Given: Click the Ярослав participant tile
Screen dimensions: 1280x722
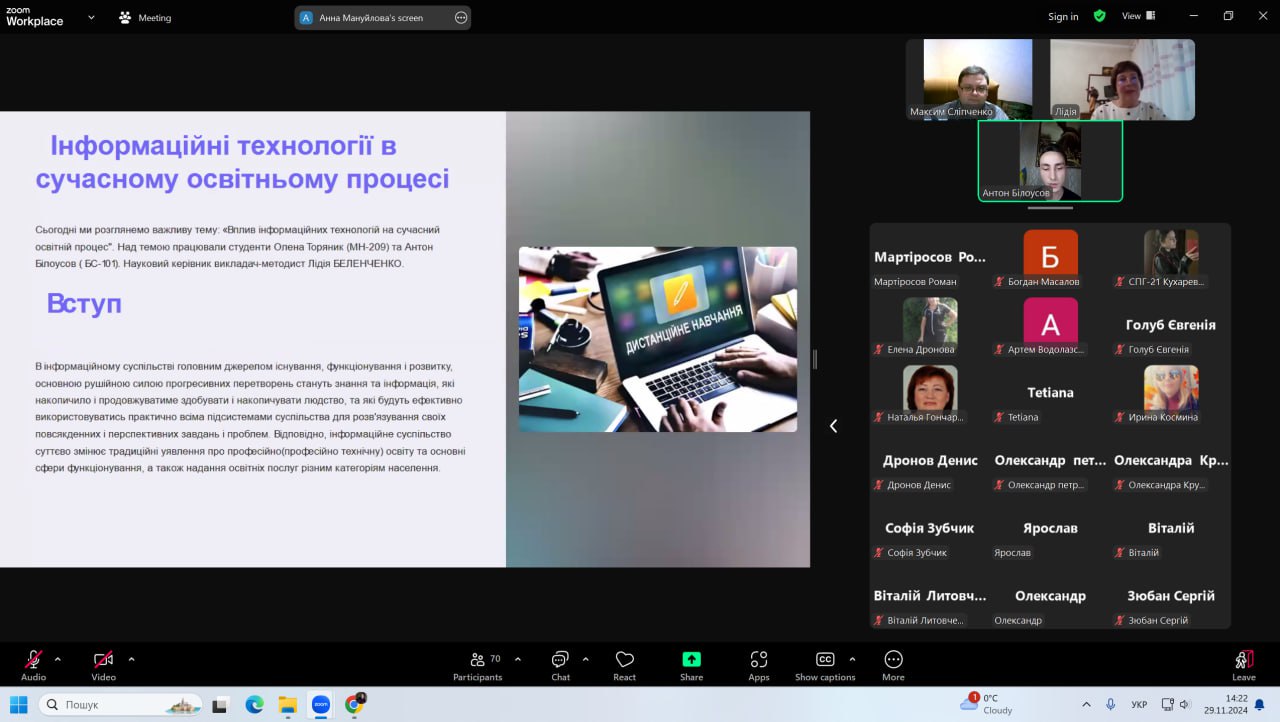Looking at the screenshot, I should (x=1050, y=530).
